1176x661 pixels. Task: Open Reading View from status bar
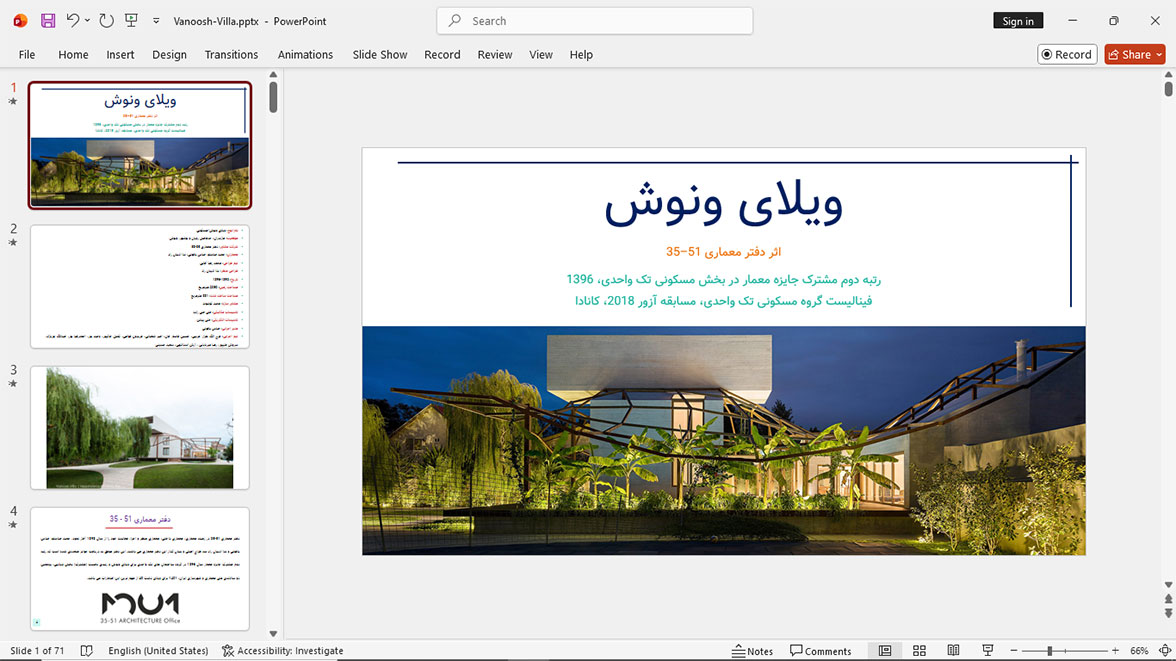click(x=953, y=650)
